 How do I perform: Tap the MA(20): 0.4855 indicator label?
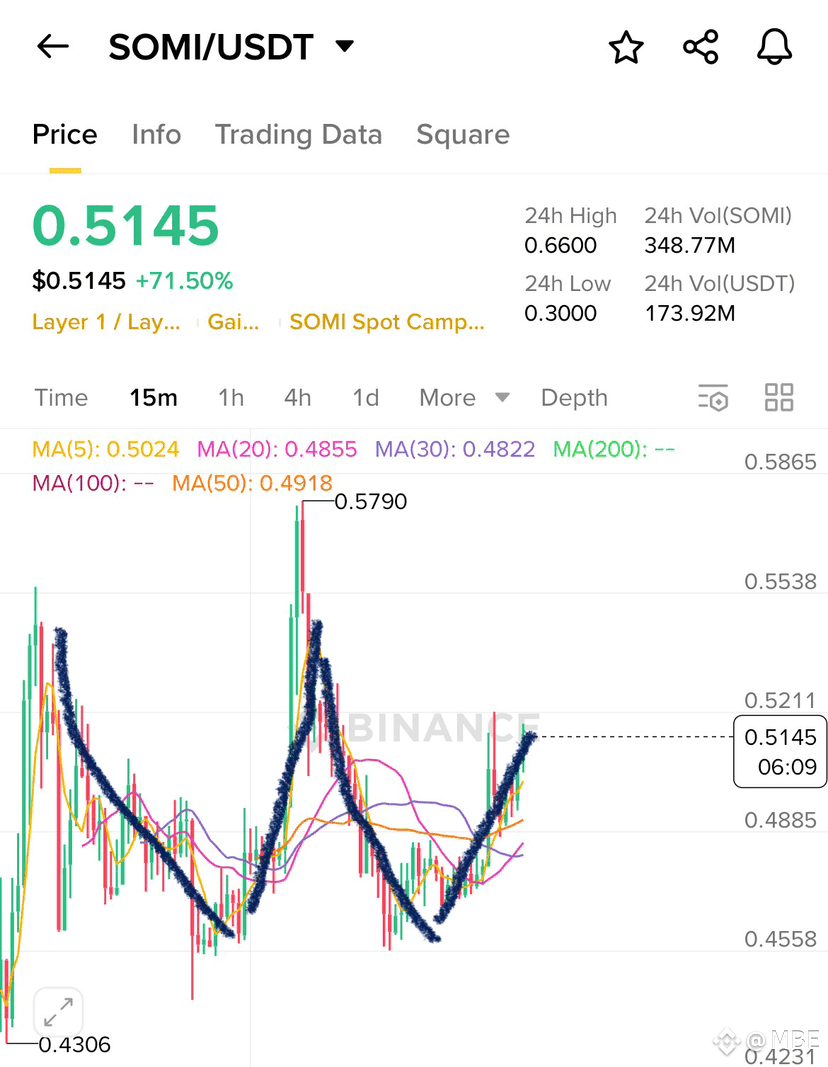tap(277, 449)
